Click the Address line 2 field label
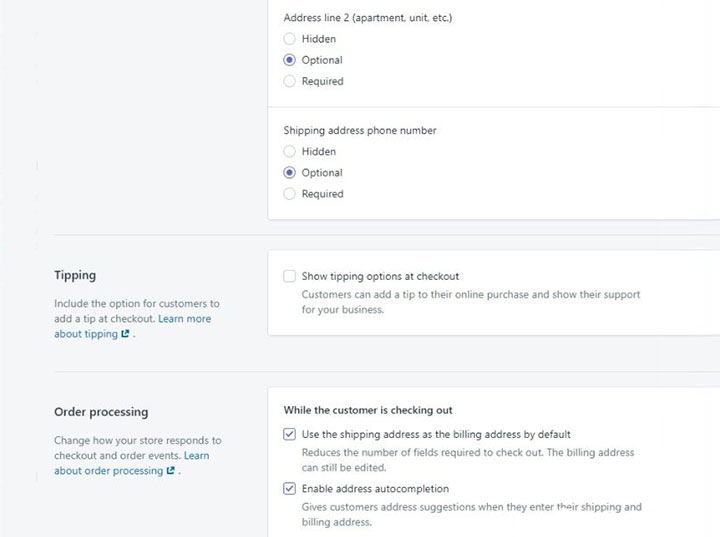720x537 pixels. coord(368,18)
